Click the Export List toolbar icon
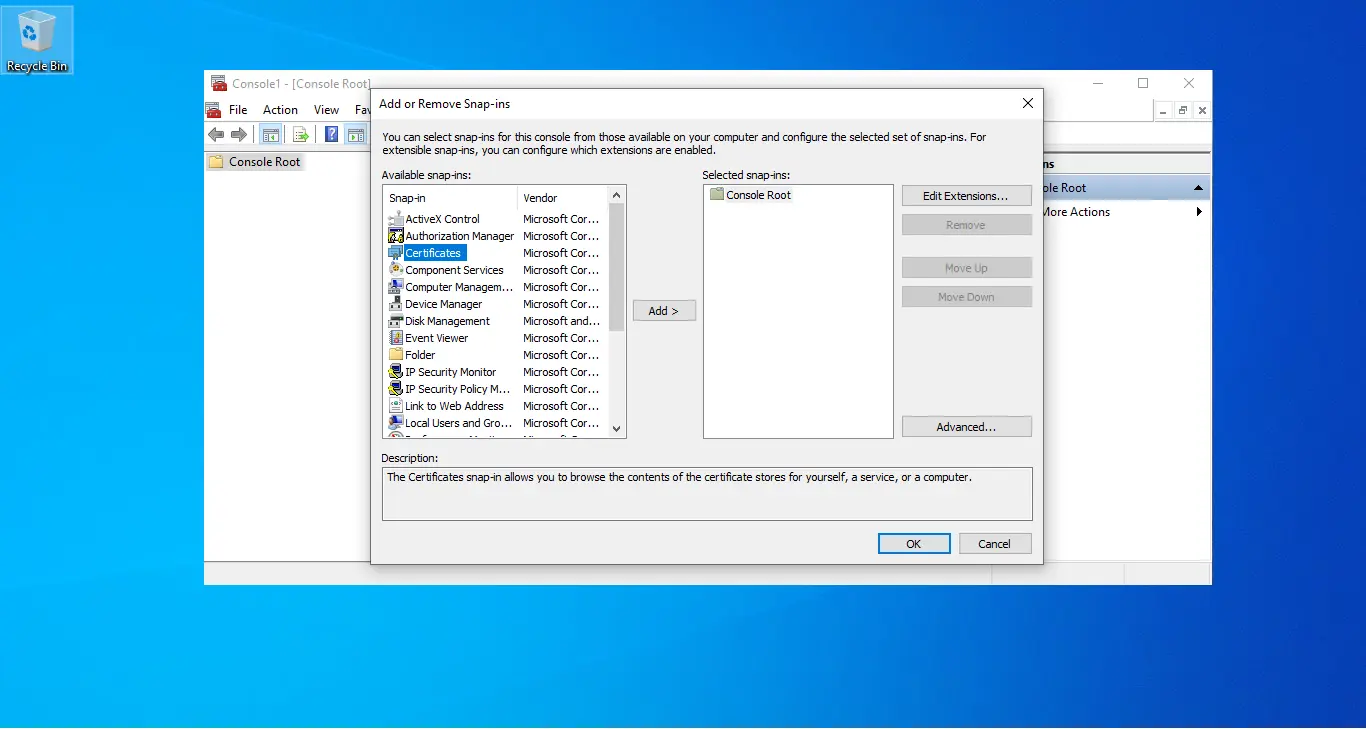 pos(299,135)
